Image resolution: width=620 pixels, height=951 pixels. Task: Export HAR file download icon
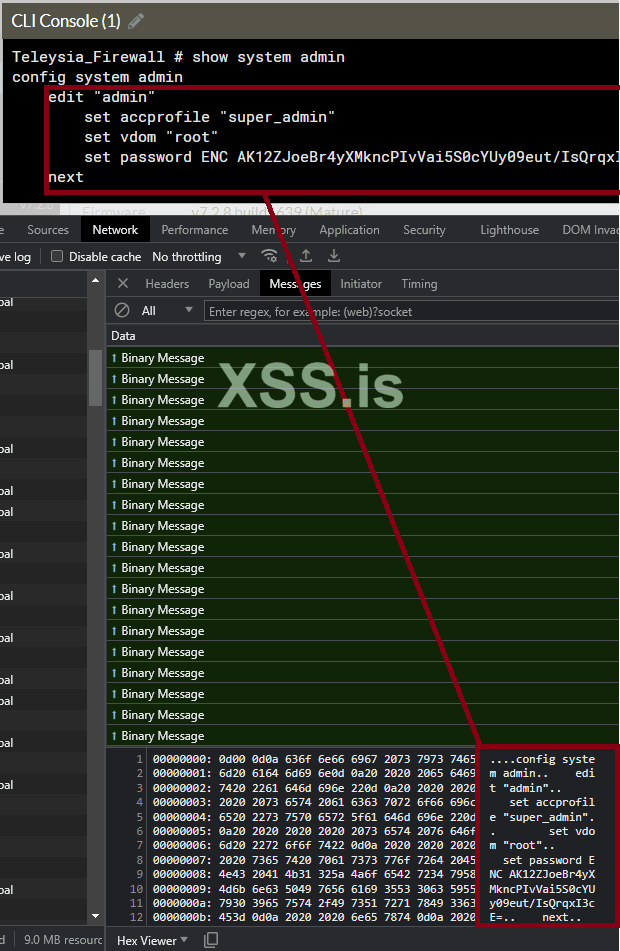click(x=334, y=256)
